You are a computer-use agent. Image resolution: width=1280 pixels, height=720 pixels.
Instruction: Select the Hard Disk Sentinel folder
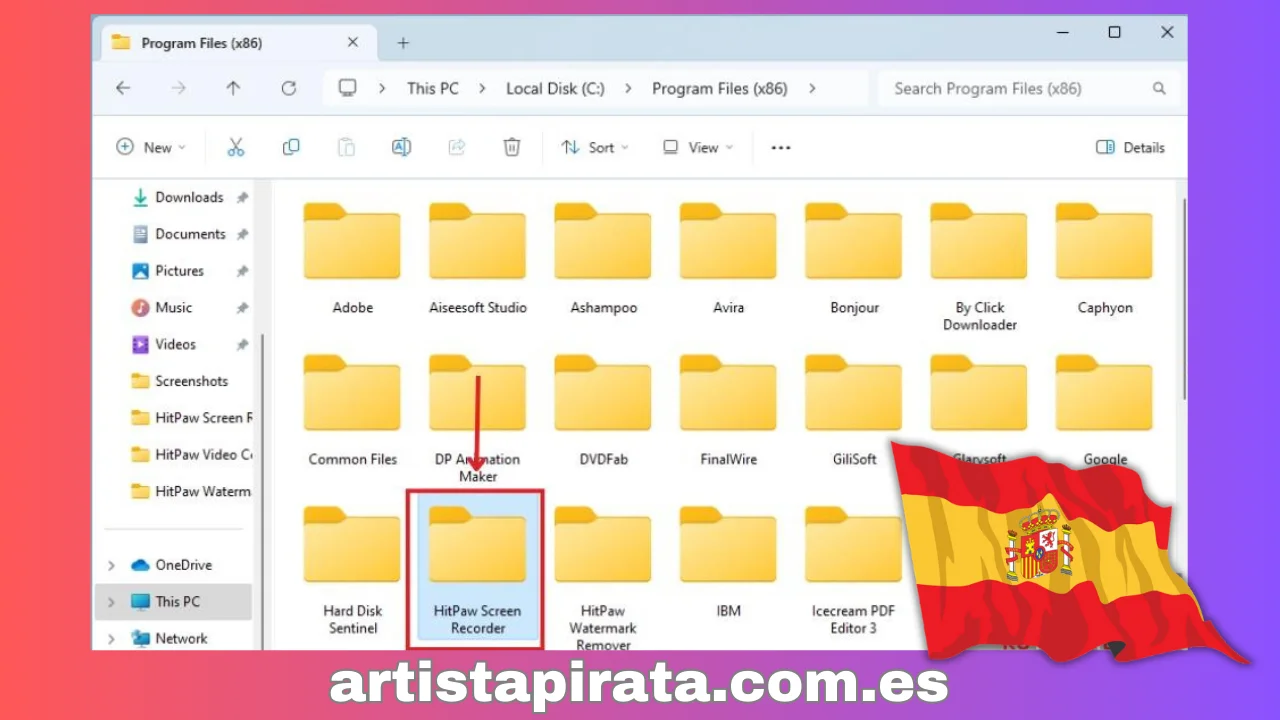click(352, 570)
